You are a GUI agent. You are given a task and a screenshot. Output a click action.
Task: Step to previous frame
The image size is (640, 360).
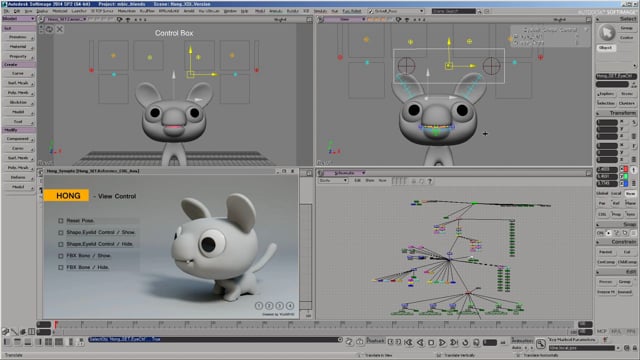click(420, 343)
